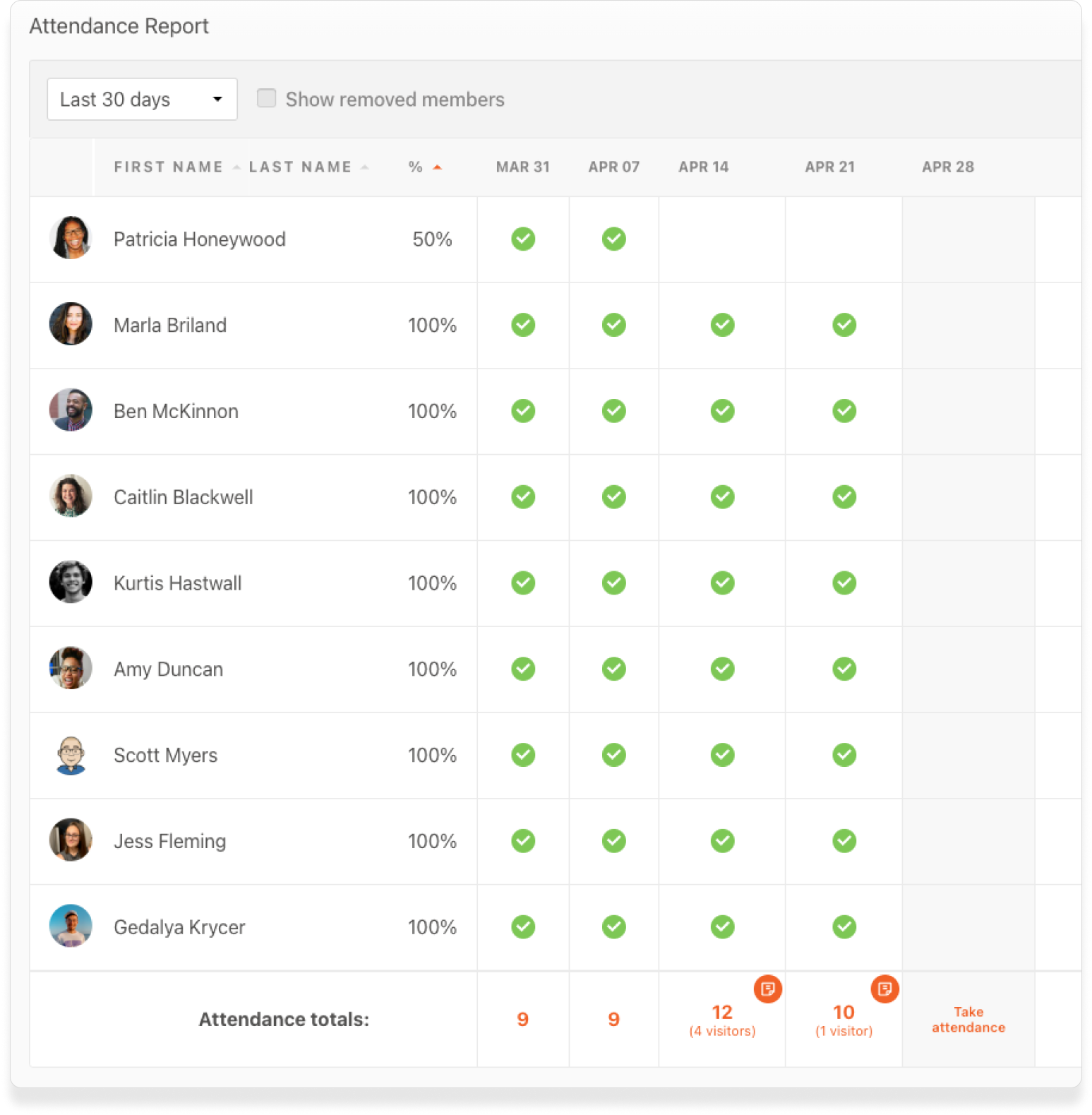
Task: Click Patricia Honeywood's Mar 31 green checkmark
Action: [x=522, y=239]
